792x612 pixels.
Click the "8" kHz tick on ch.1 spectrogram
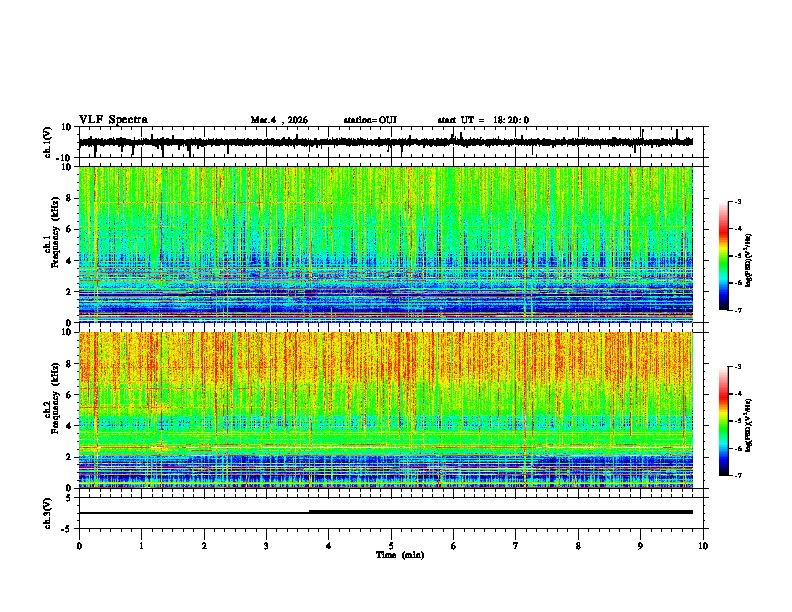coord(69,198)
